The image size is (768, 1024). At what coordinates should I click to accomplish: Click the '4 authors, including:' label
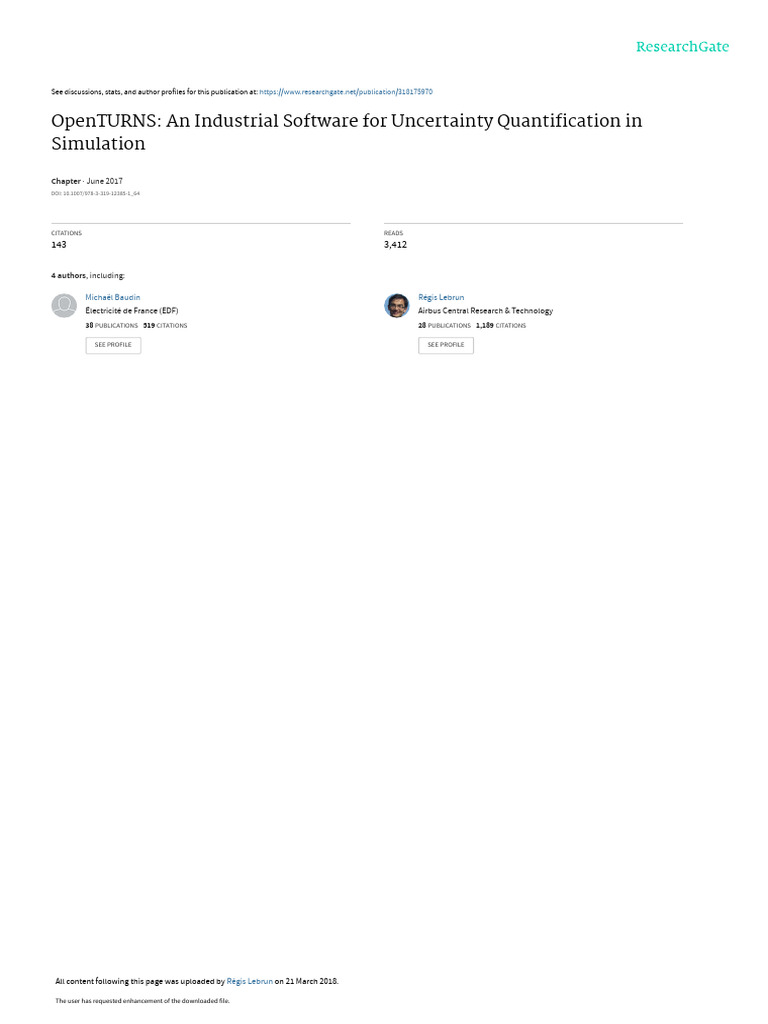[x=88, y=275]
